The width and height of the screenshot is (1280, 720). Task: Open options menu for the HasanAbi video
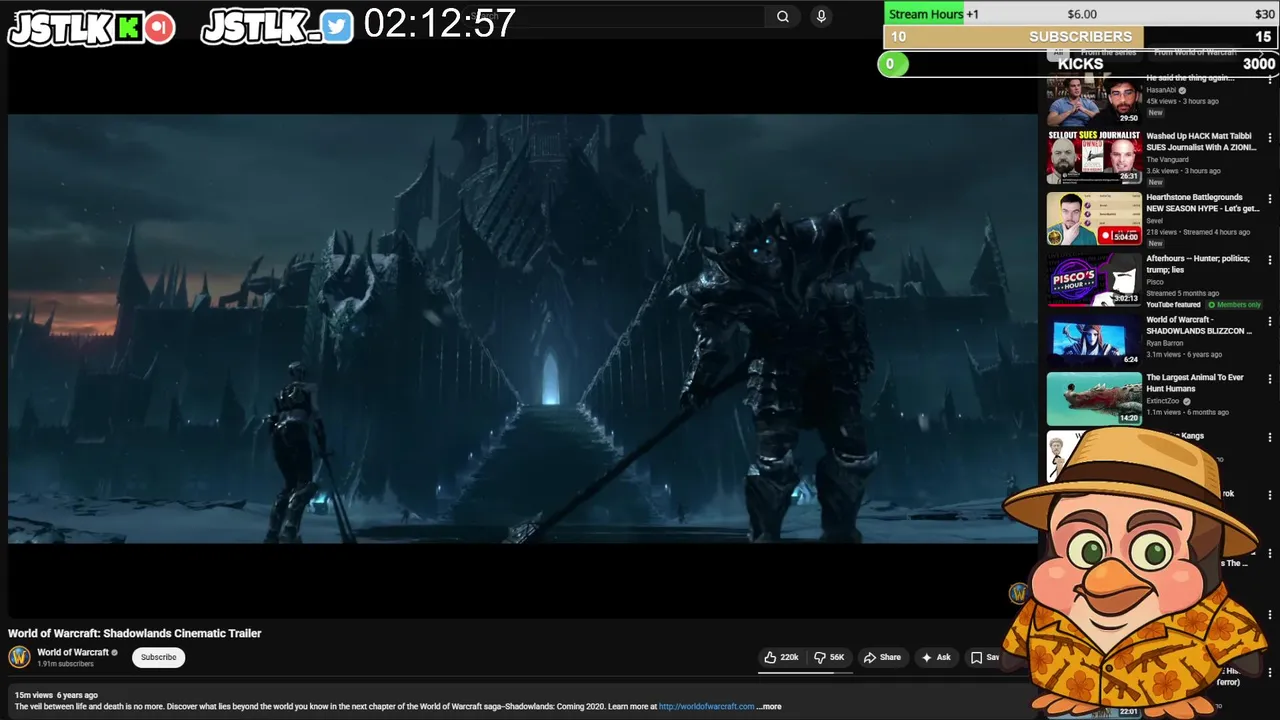tap(1270, 82)
